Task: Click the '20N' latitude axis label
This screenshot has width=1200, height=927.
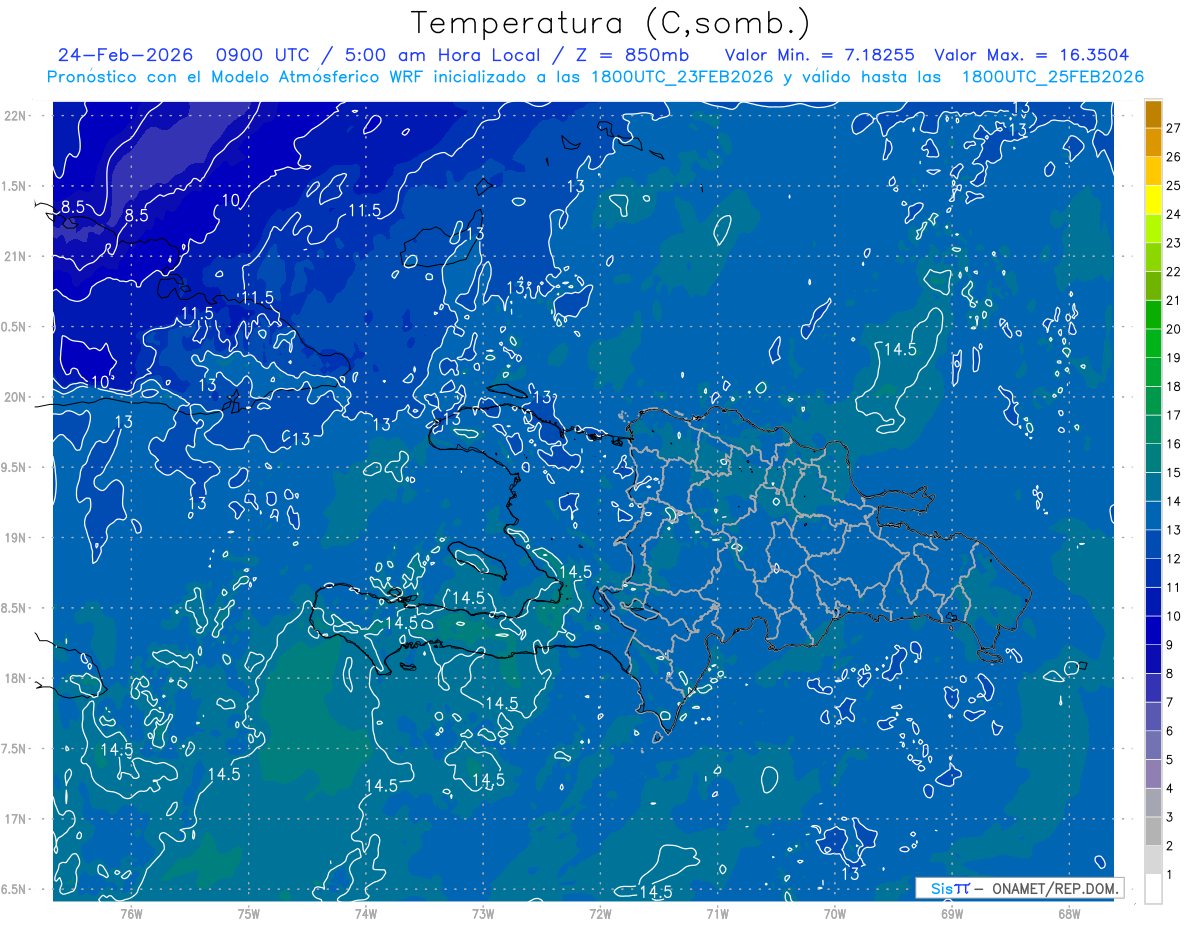Action: [16, 397]
